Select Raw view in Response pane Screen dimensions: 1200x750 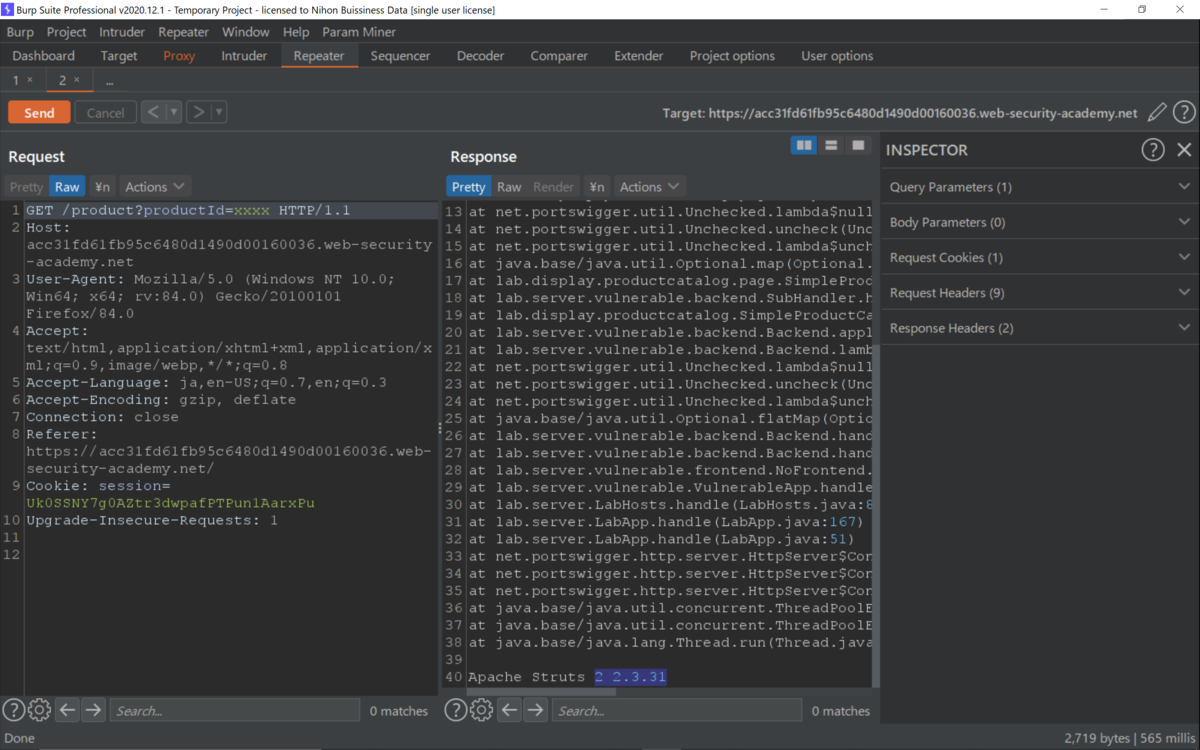509,187
